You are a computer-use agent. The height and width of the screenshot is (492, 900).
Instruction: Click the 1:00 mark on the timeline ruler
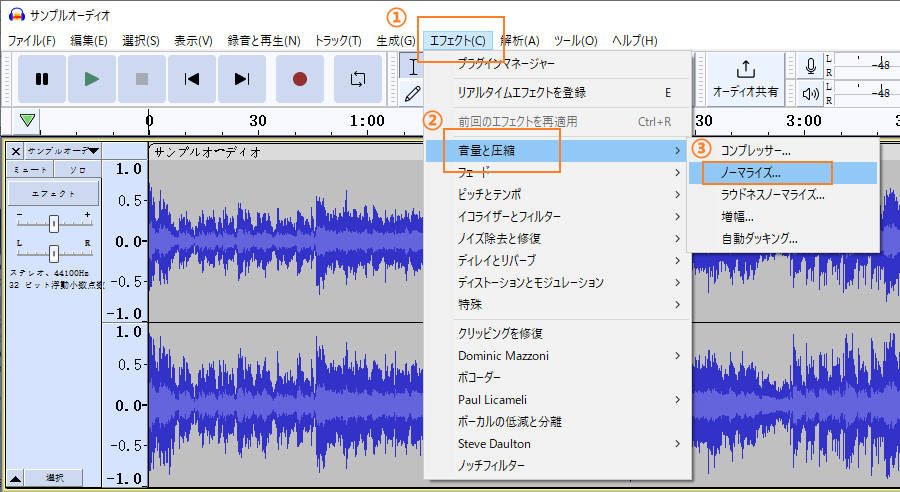(x=367, y=121)
